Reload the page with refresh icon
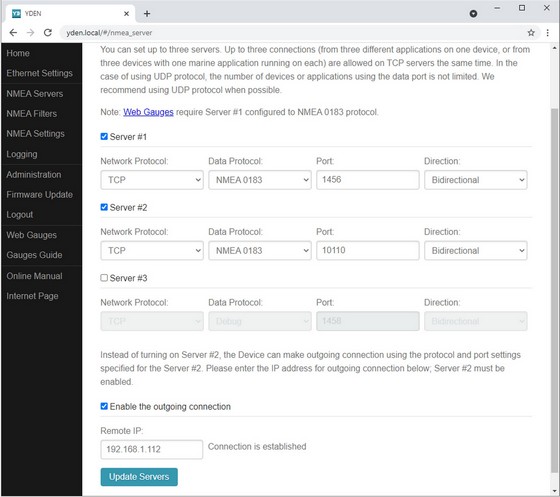The height and width of the screenshot is (497, 560). pyautogui.click(x=48, y=32)
